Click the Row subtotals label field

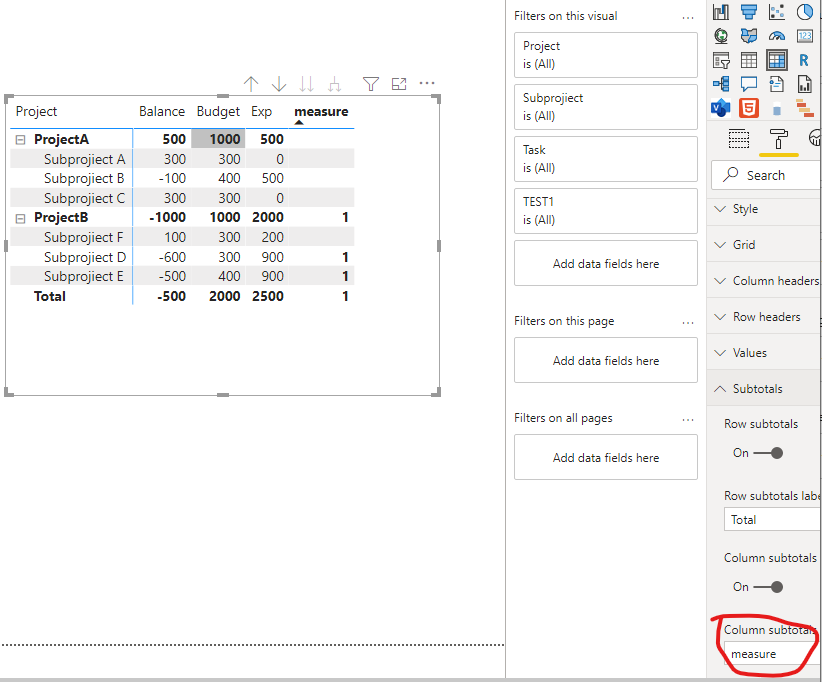click(x=772, y=519)
